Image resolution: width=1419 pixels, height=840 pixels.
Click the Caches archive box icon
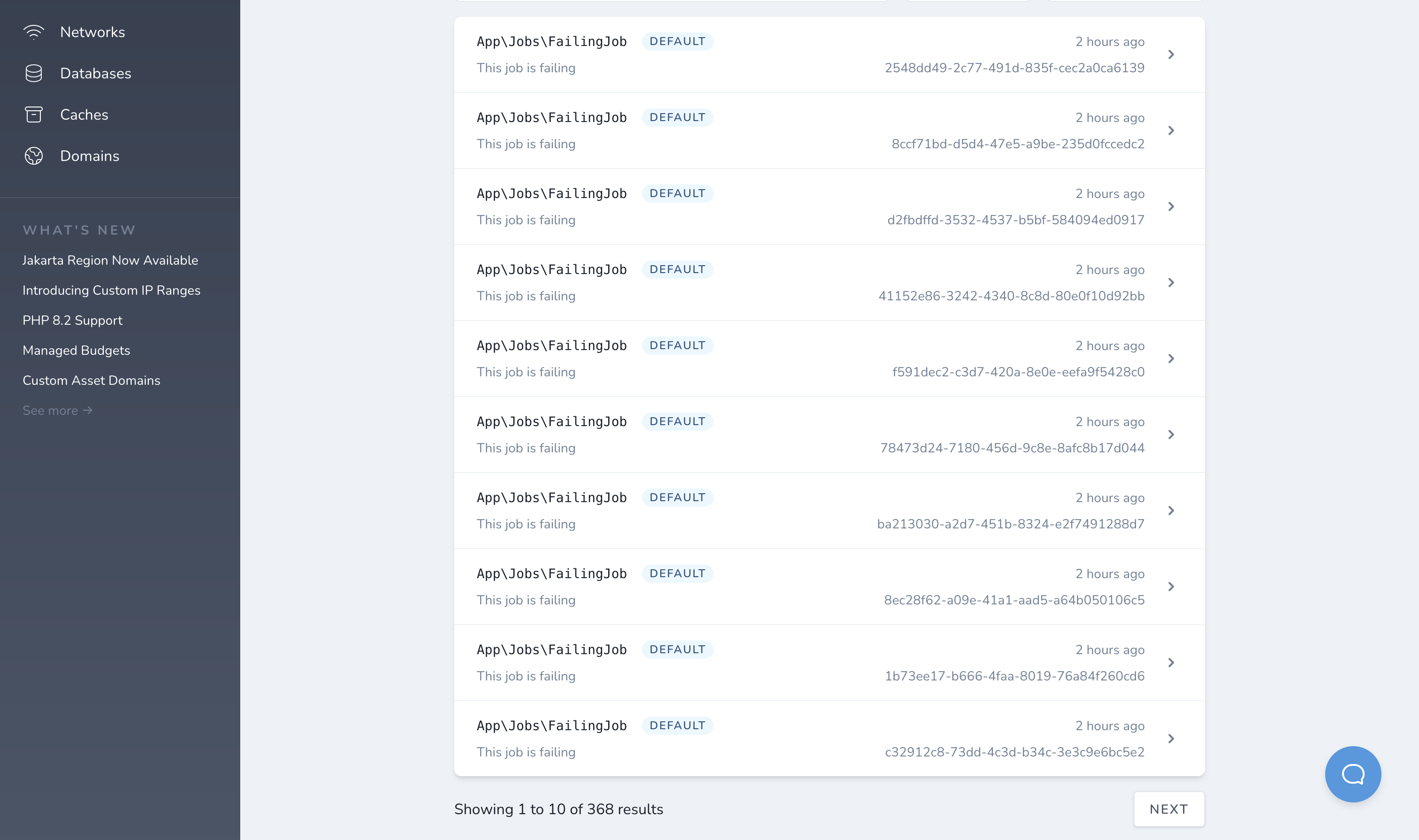tap(34, 115)
